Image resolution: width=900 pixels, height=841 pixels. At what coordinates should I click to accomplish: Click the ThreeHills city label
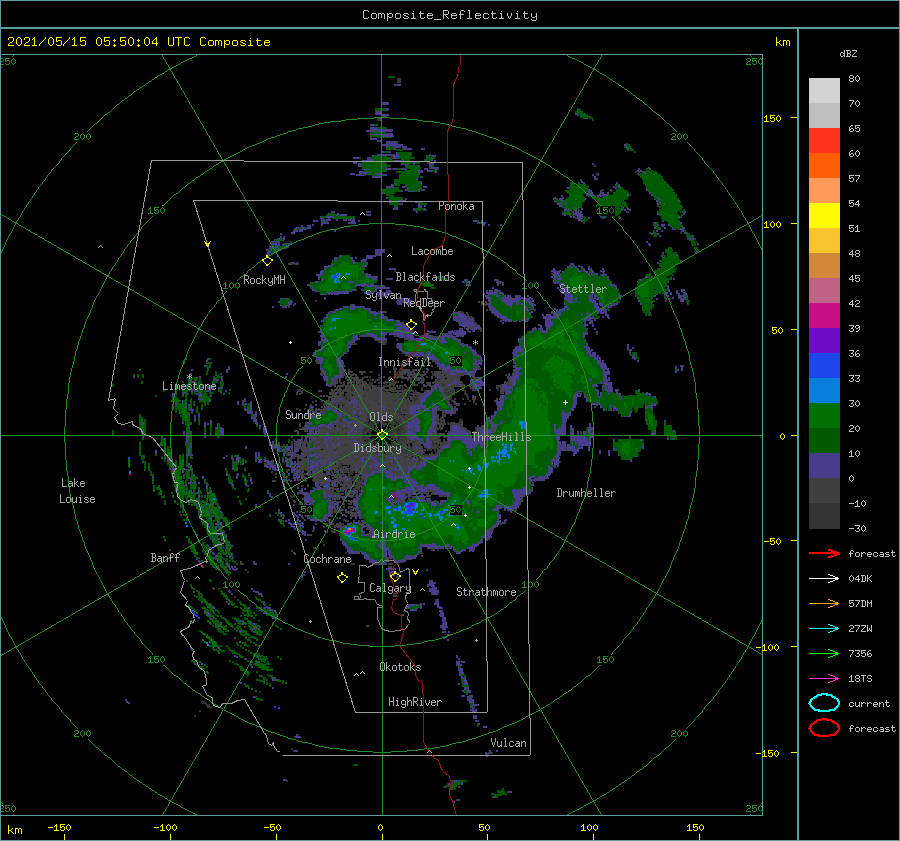(502, 437)
